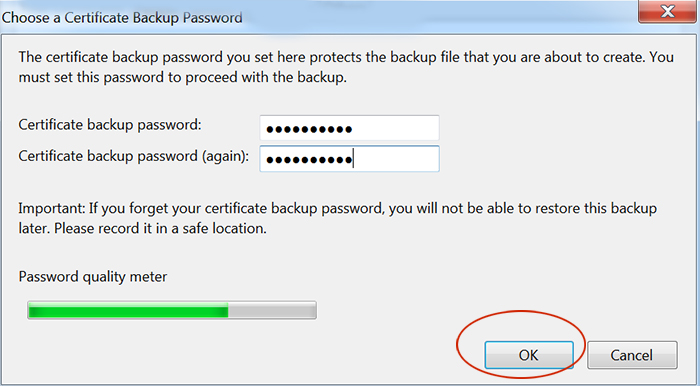The image size is (700, 386).
Task: Click the 'Certificate backup password (again):' label
Action: click(x=133, y=156)
